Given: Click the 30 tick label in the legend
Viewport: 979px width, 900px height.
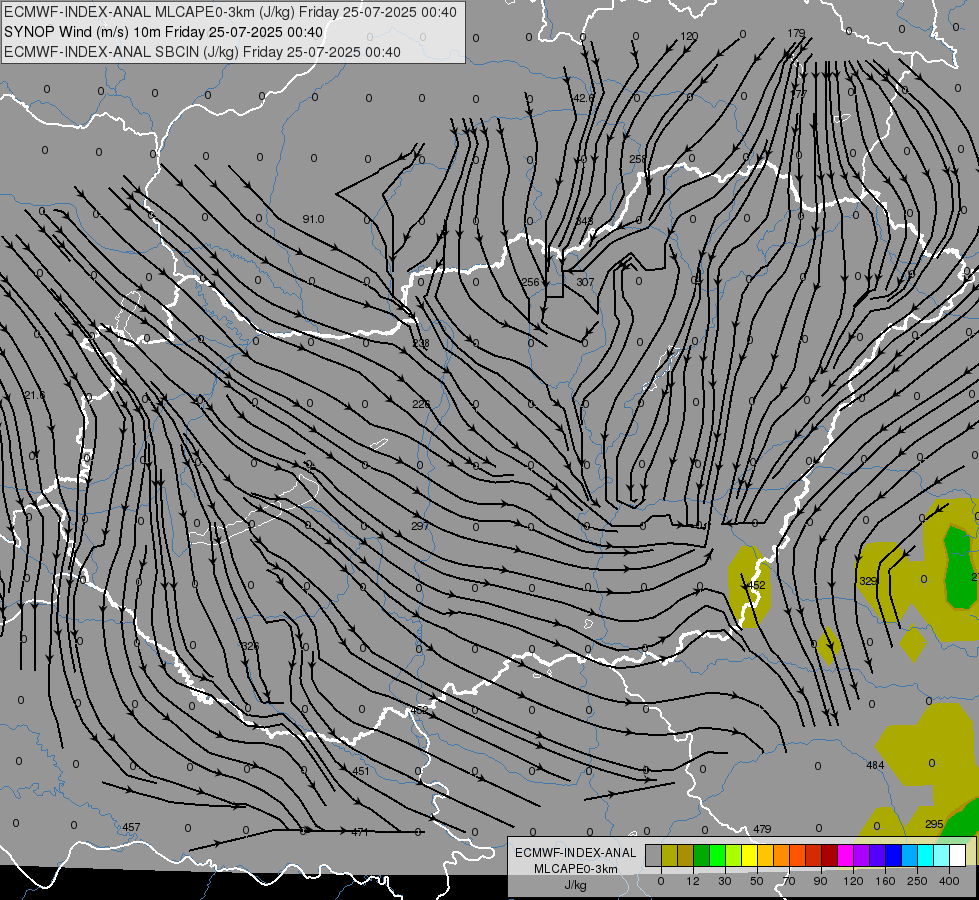Looking at the screenshot, I should click(725, 881).
